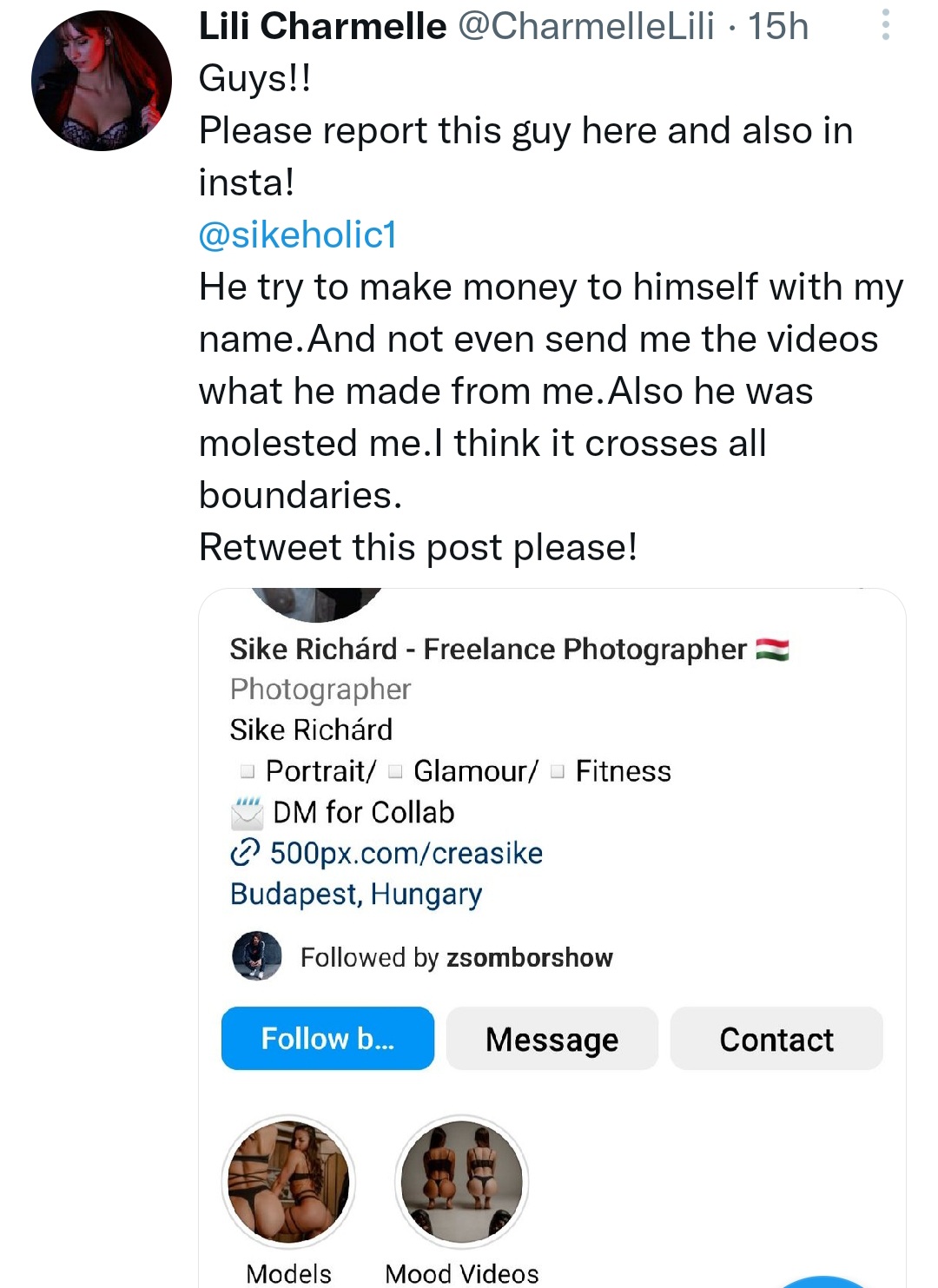This screenshot has height=1288, width=938.
Task: Tap the zsomborshow follower avatar
Action: click(x=256, y=956)
